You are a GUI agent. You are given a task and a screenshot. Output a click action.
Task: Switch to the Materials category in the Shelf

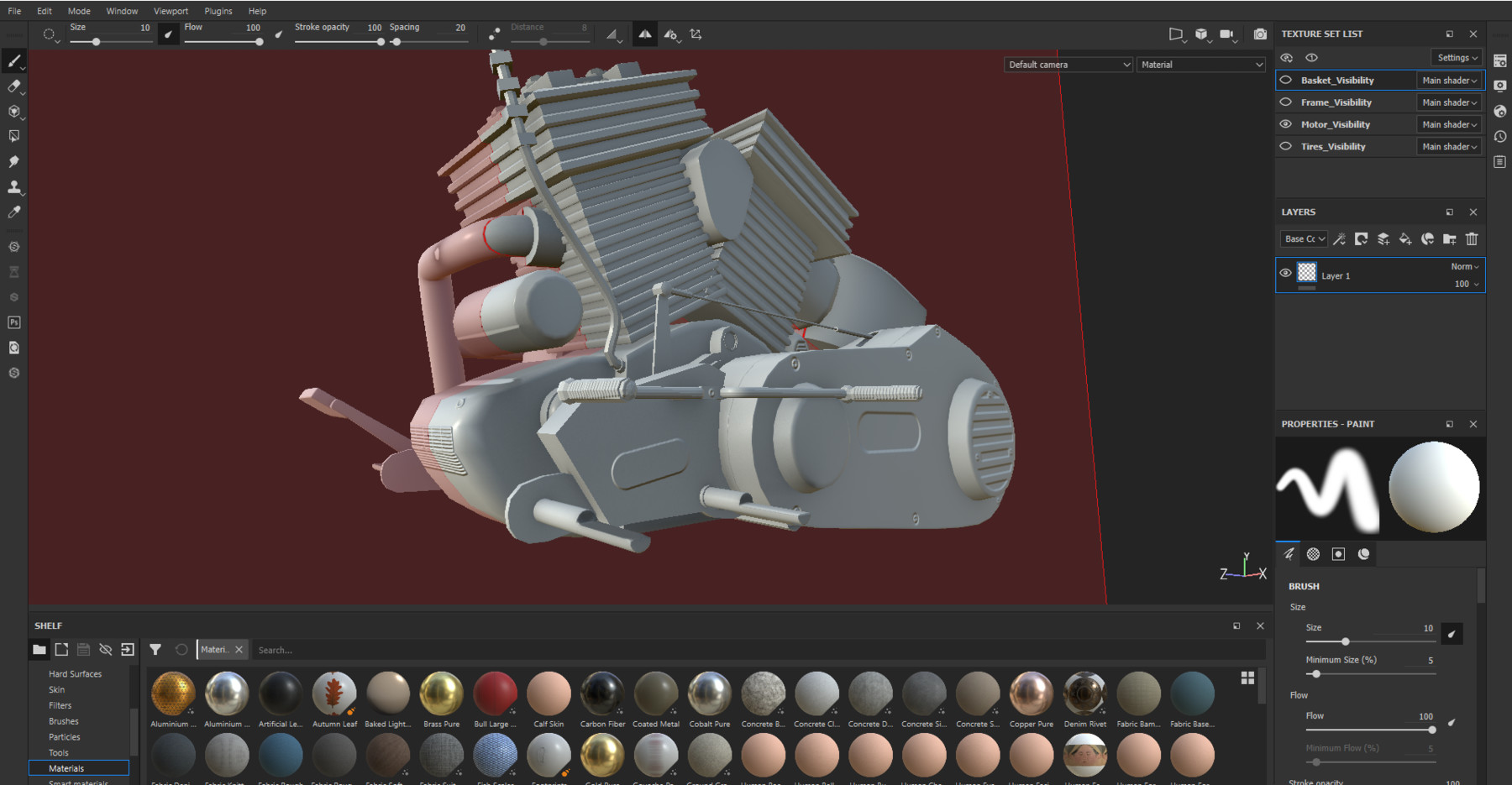click(x=66, y=767)
